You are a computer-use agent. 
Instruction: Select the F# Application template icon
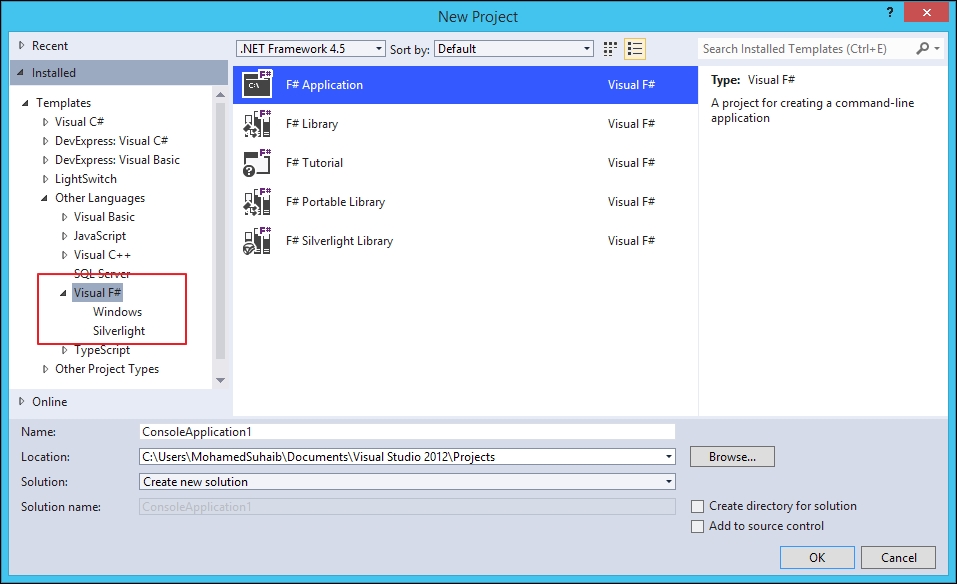click(257, 84)
